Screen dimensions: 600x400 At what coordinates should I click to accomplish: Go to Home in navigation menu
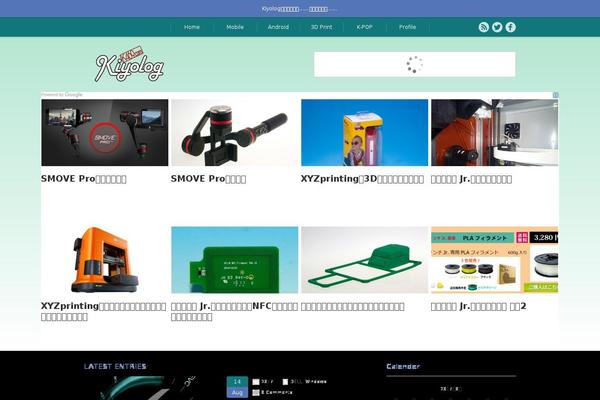(x=192, y=27)
